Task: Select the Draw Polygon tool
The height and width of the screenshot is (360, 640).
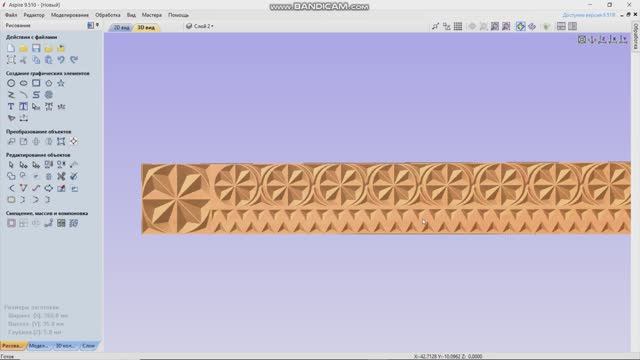Action: tap(49, 83)
